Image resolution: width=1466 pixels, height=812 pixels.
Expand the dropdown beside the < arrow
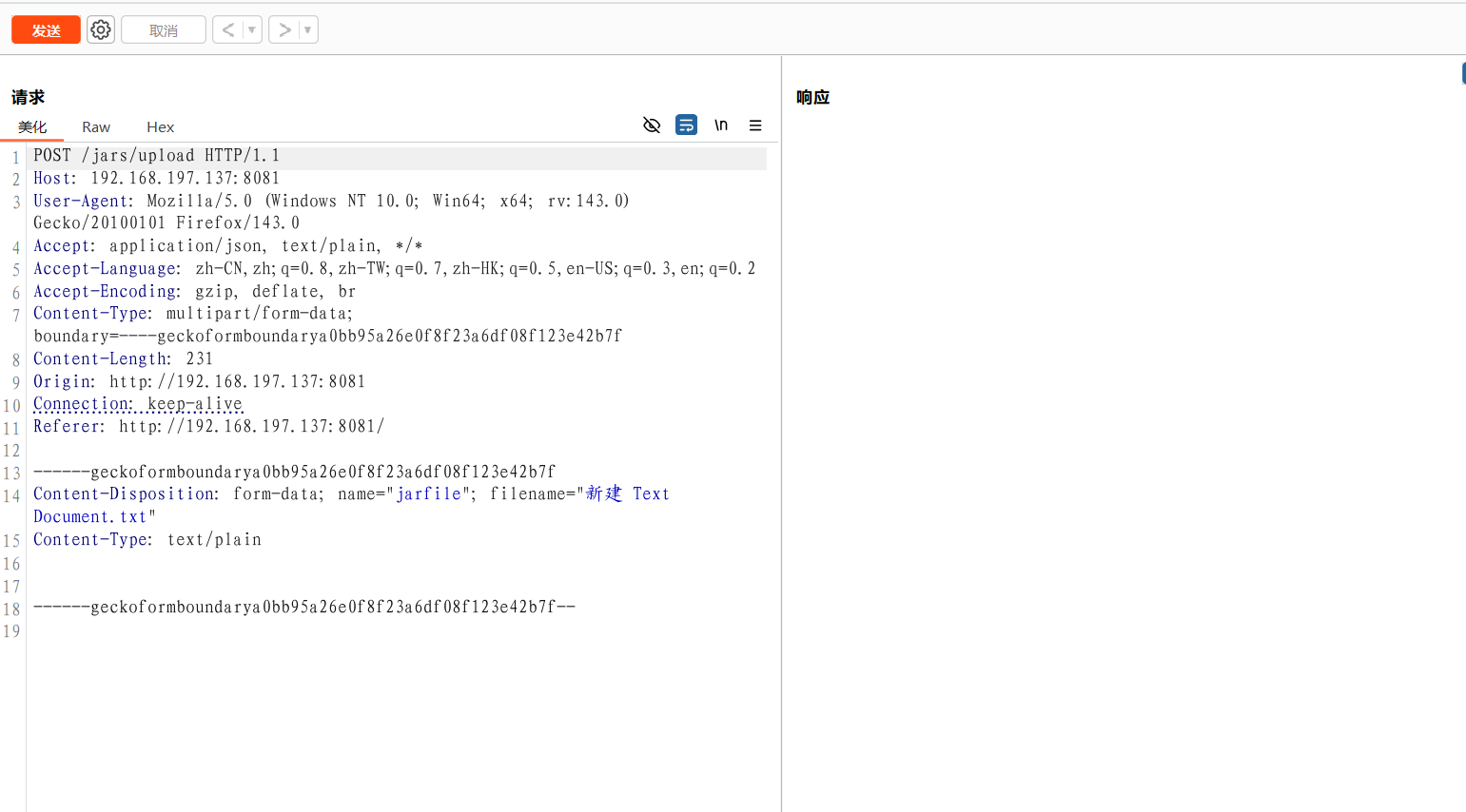coord(252,30)
